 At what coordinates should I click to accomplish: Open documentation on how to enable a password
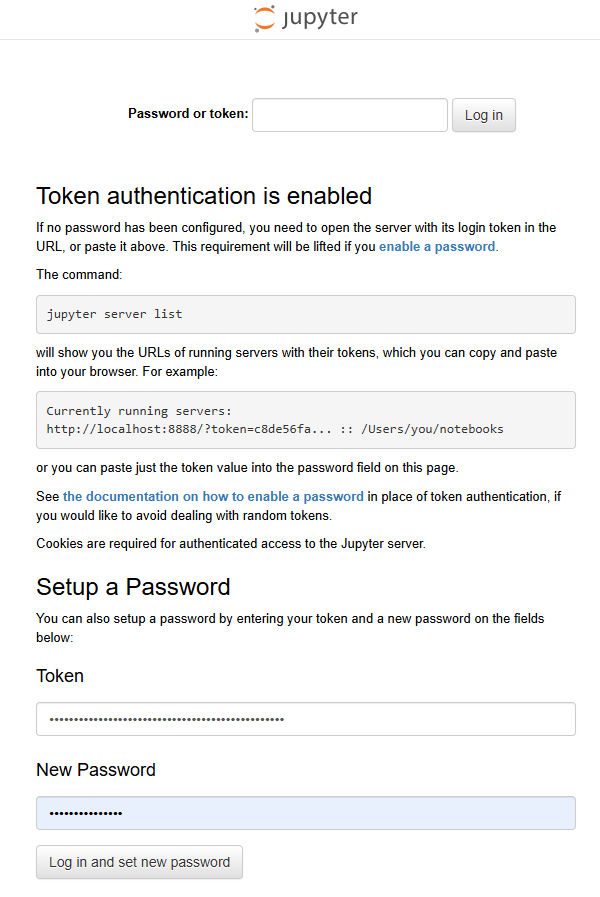[213, 497]
